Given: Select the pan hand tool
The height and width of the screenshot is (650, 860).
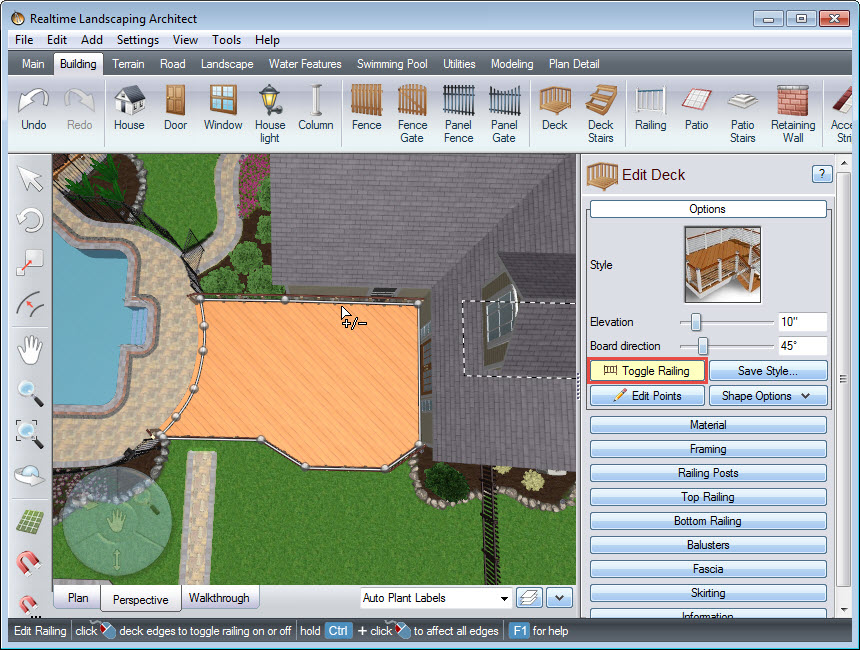Looking at the screenshot, I should click(x=30, y=351).
